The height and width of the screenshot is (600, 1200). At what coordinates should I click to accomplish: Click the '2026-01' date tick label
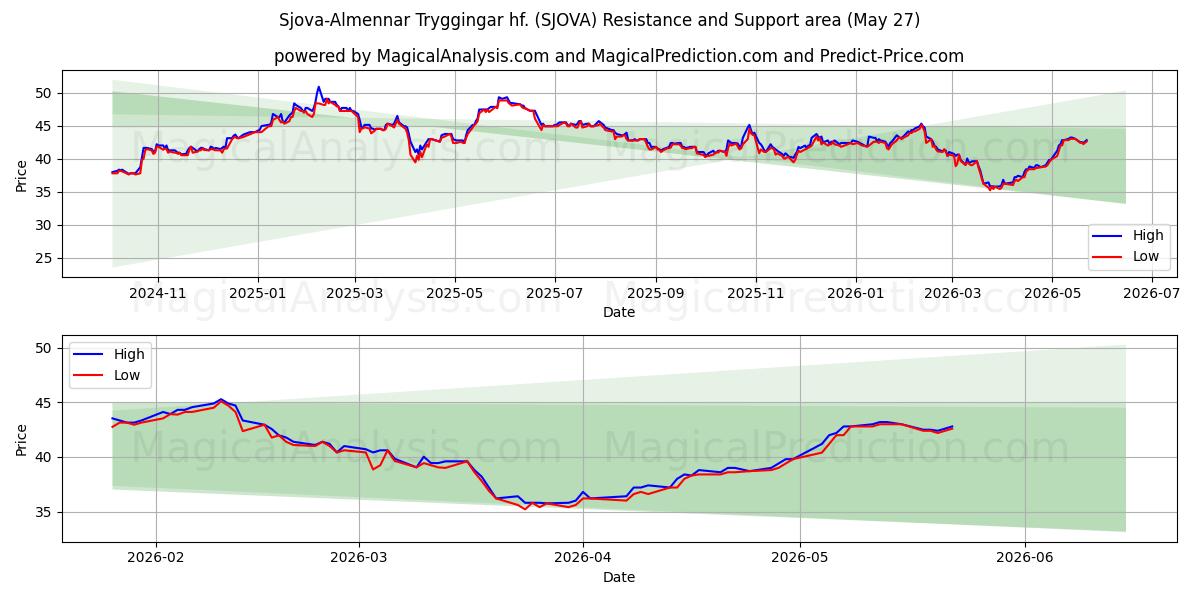coord(856,295)
